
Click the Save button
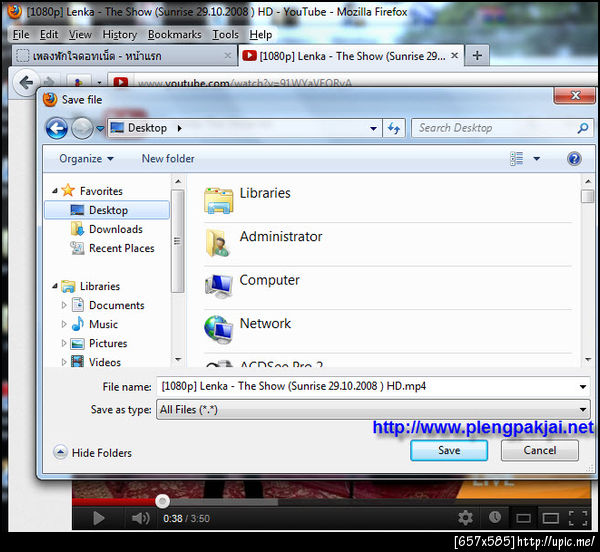449,450
